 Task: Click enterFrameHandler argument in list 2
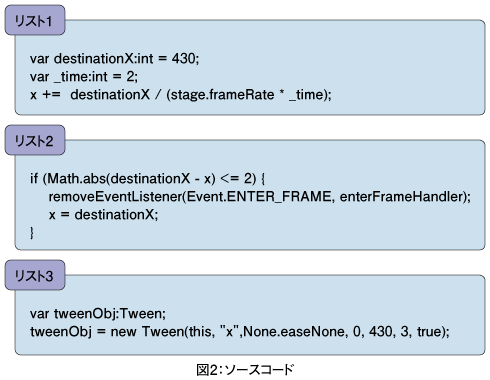pyautogui.click(x=402, y=197)
